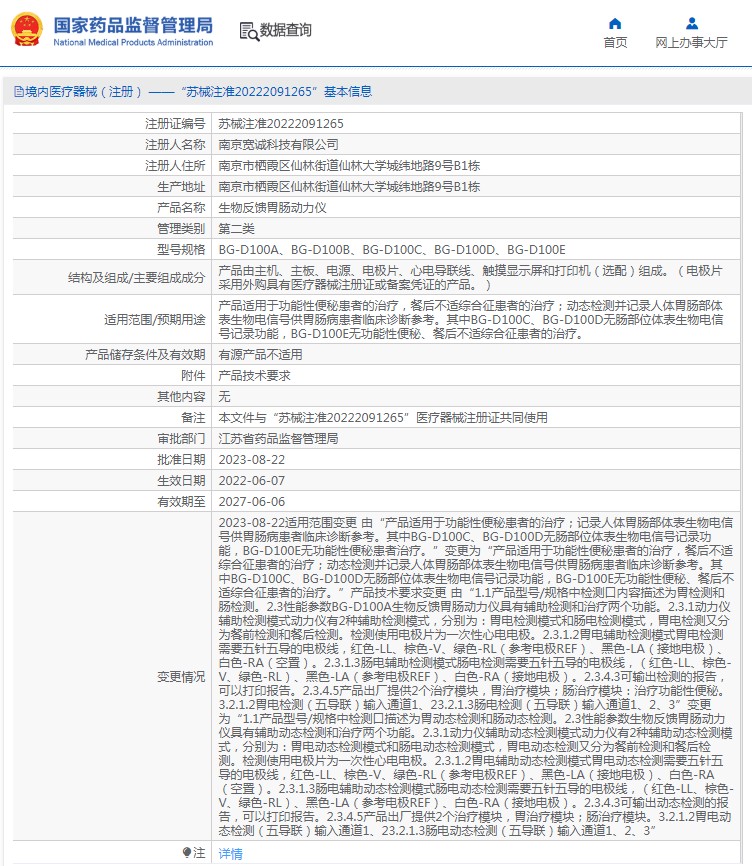Click the 批准日期 label

click(x=181, y=460)
